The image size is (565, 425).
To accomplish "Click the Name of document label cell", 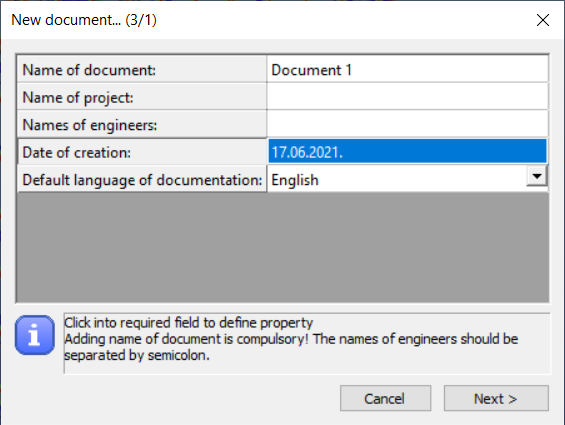I will (142, 70).
